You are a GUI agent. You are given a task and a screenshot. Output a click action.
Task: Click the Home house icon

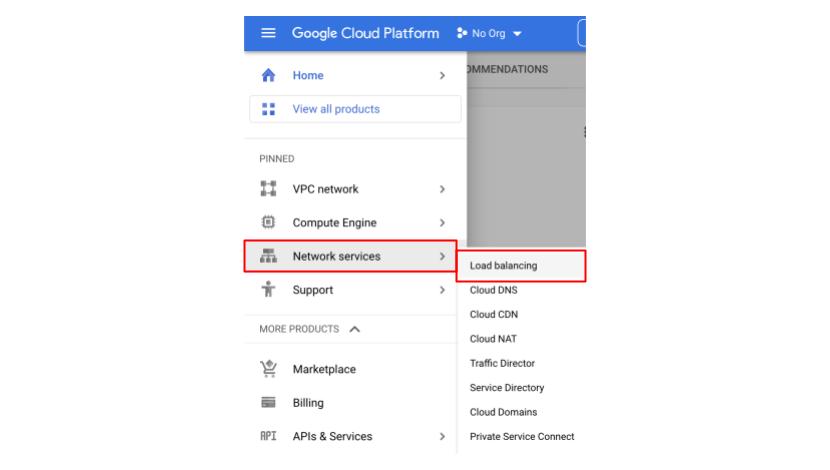click(x=268, y=75)
